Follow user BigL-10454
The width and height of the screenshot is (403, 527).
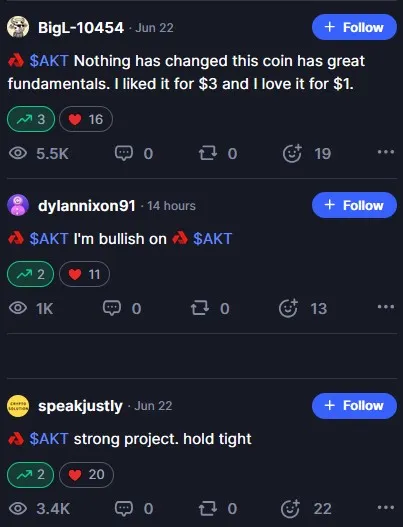pyautogui.click(x=354, y=27)
